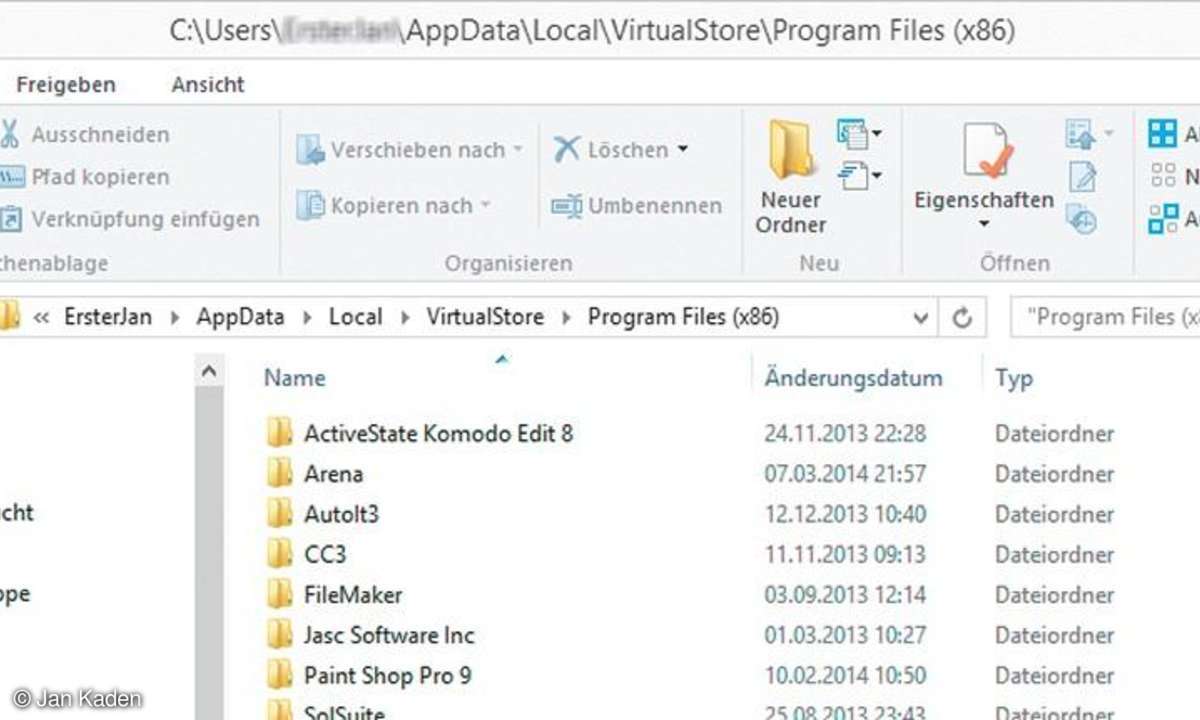Screen dimensions: 1200x720
Task: Refresh the folder with the circular arrow
Action: point(963,318)
